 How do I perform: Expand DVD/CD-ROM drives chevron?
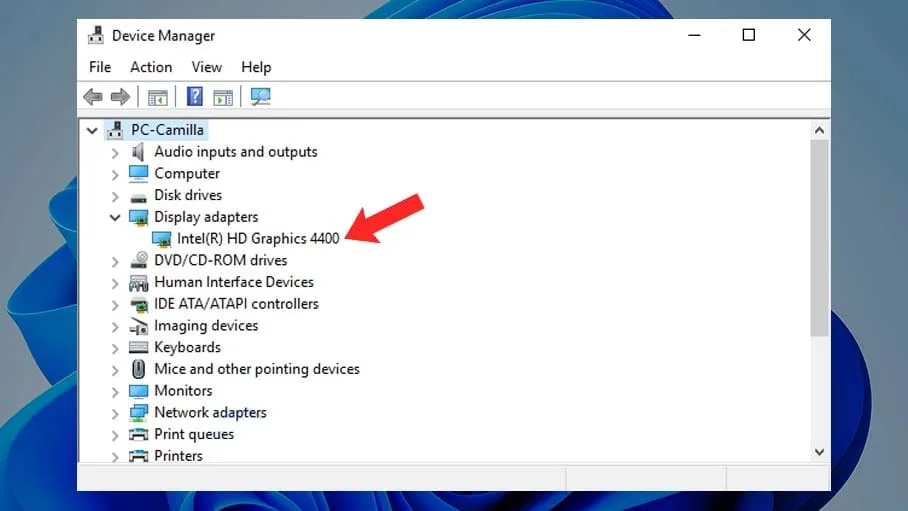[x=115, y=261]
